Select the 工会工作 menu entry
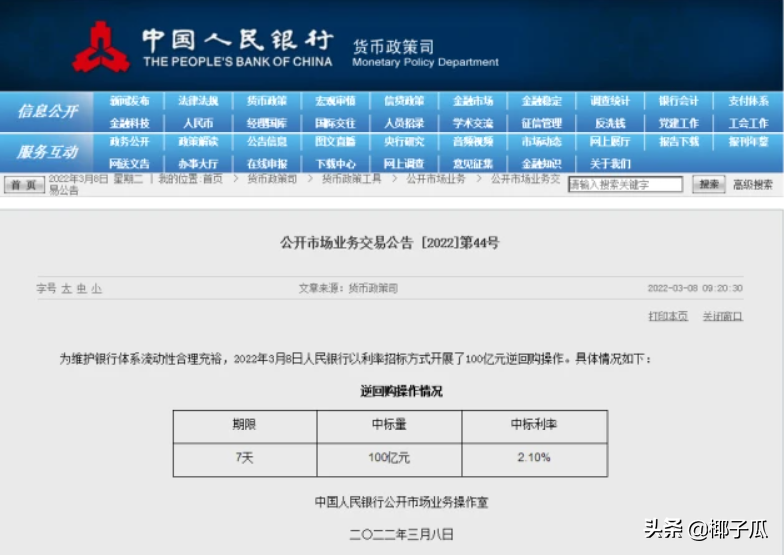The image size is (784, 555). (x=748, y=123)
